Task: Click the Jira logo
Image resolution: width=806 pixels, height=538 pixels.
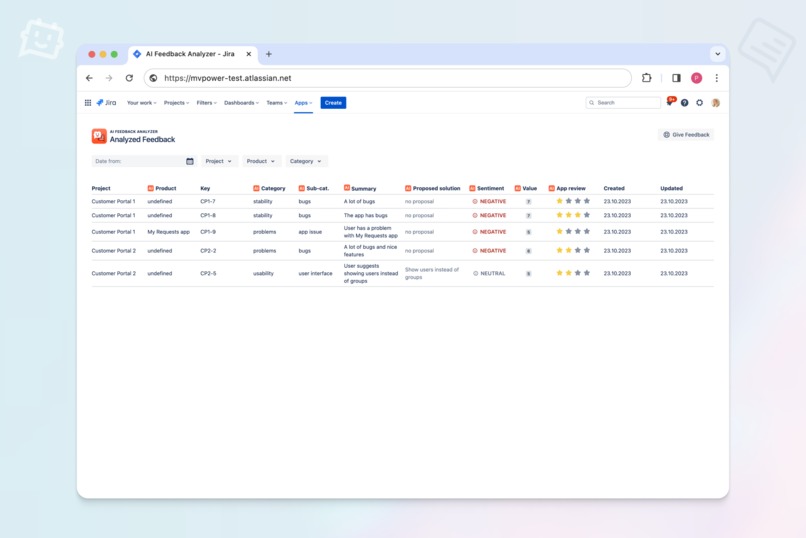Action: tap(106, 103)
